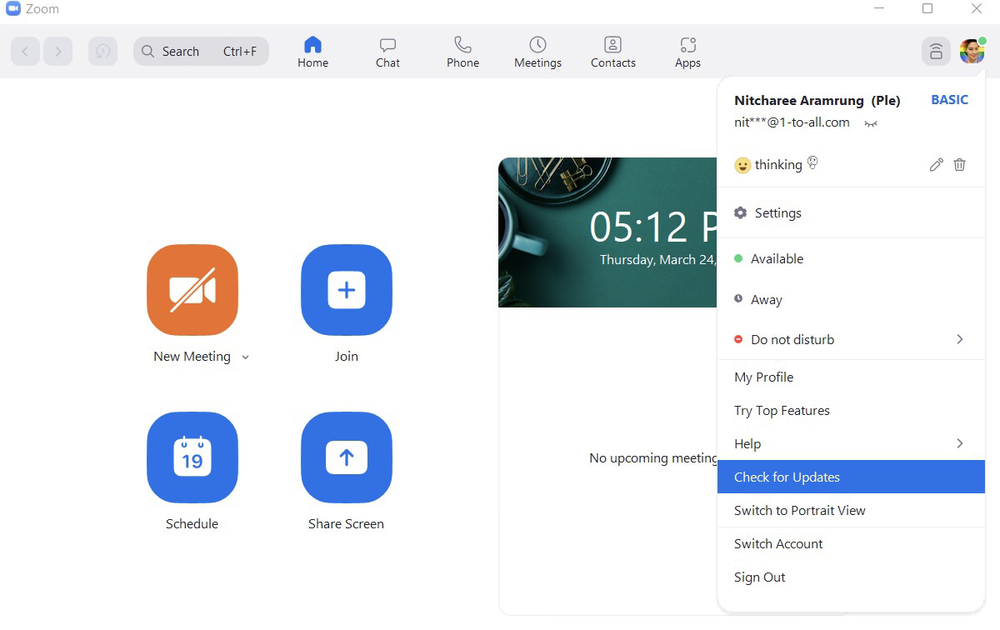
Task: Click the Search input field
Action: (201, 51)
